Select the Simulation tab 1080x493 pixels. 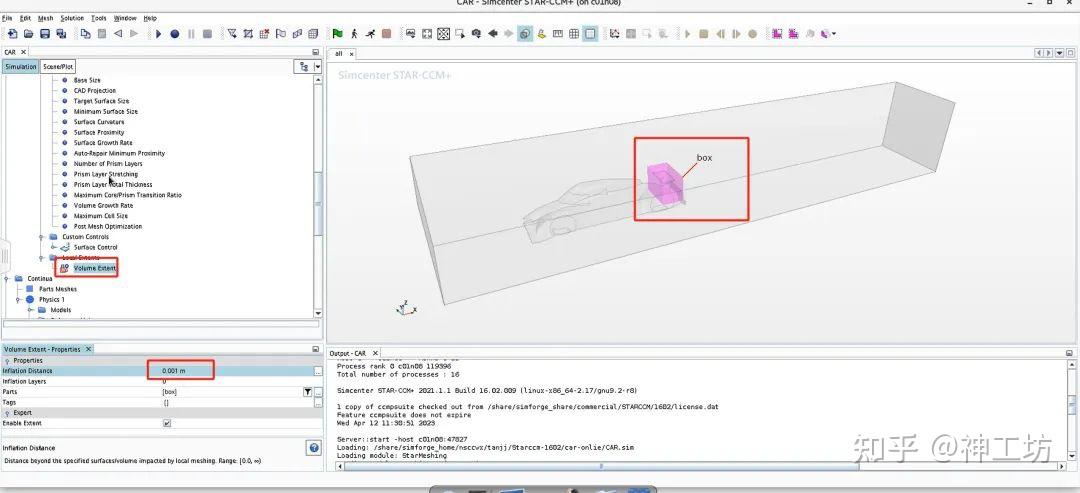(x=20, y=67)
